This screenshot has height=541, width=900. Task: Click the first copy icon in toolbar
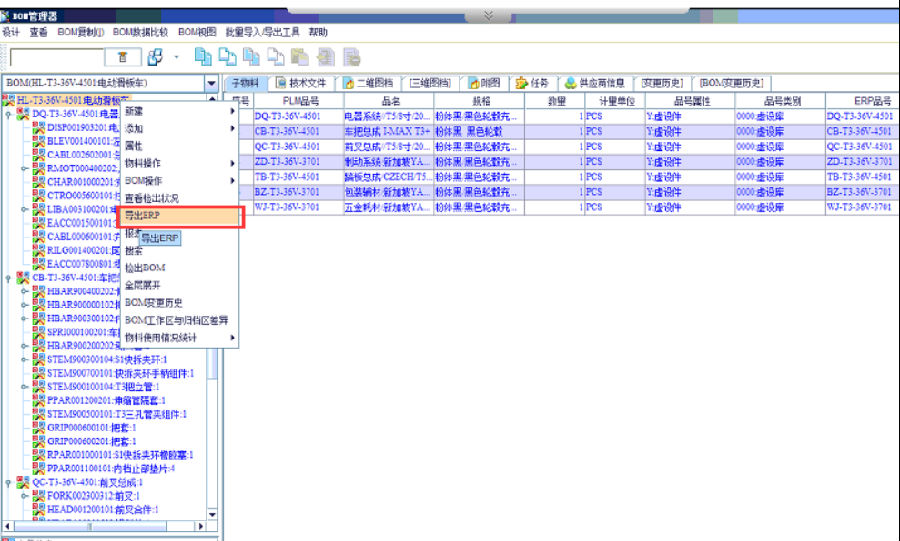(x=203, y=57)
